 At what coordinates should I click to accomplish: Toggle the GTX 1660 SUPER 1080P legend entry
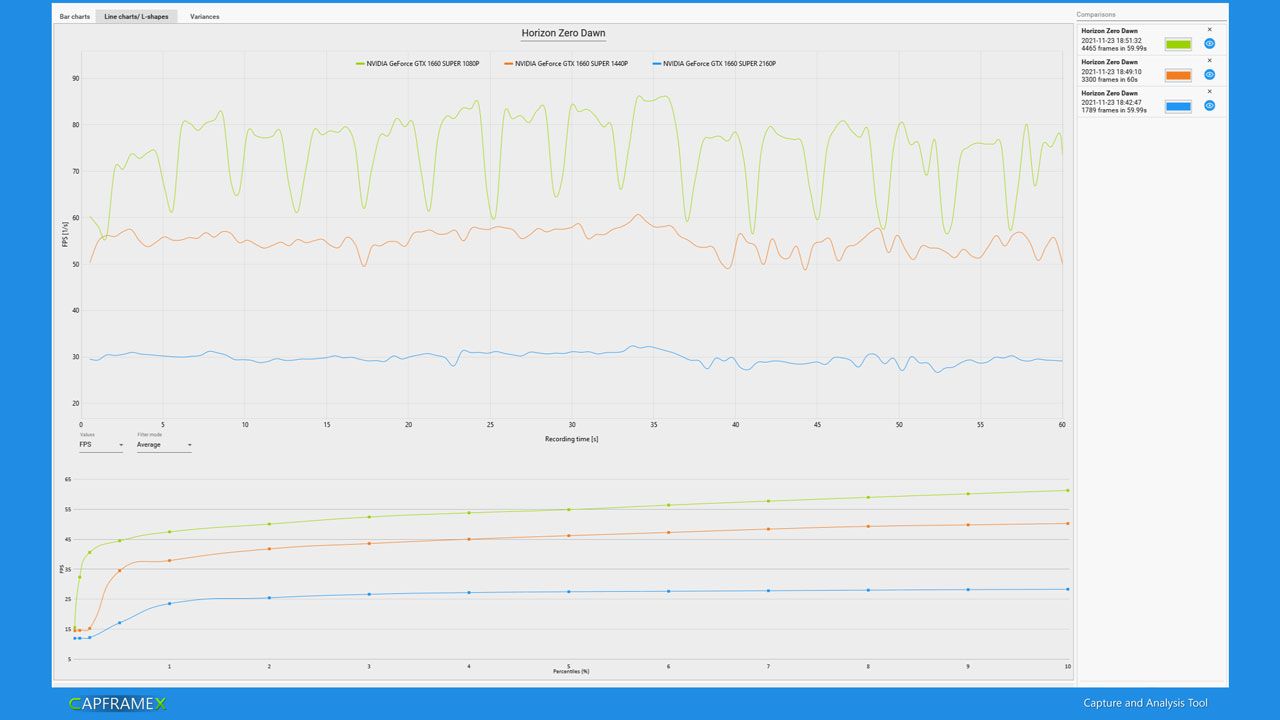[x=417, y=64]
